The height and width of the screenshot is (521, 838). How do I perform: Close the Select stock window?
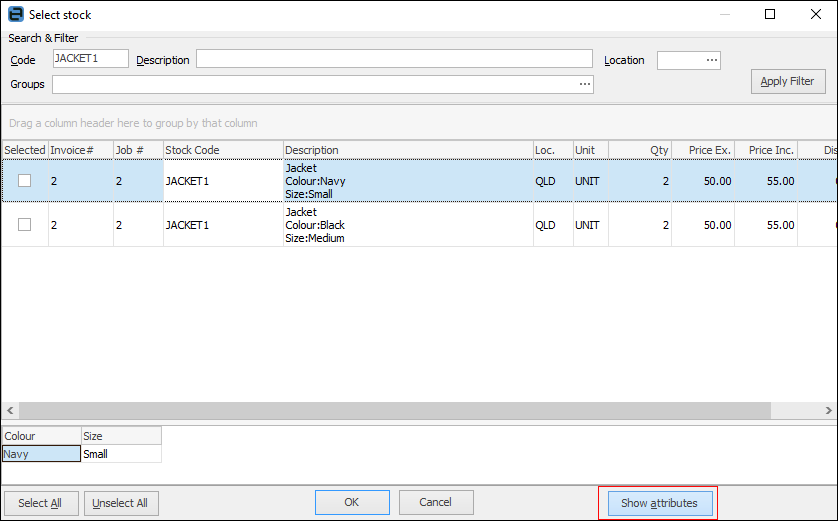click(x=816, y=14)
